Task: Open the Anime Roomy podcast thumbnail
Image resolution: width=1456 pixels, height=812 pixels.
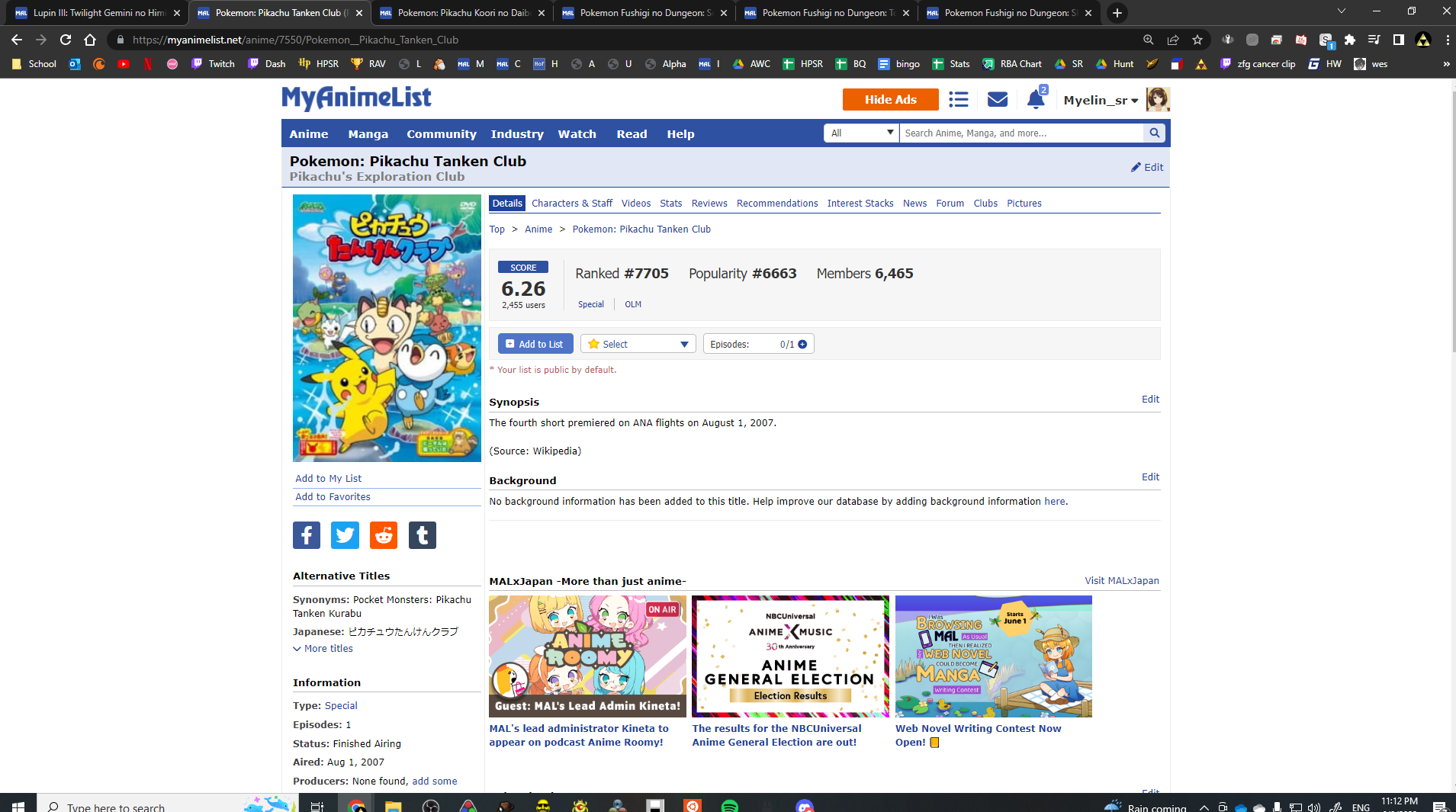Action: 587,656
